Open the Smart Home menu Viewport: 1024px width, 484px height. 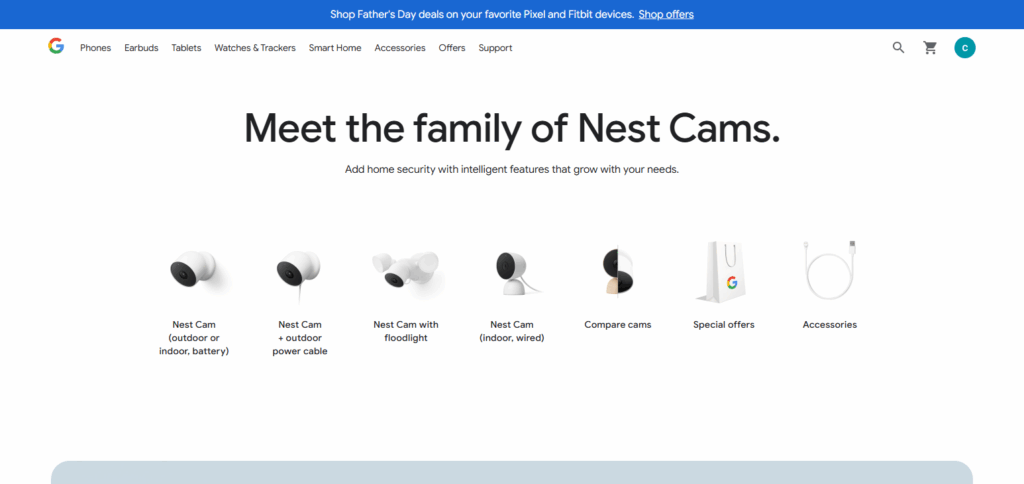(x=335, y=48)
